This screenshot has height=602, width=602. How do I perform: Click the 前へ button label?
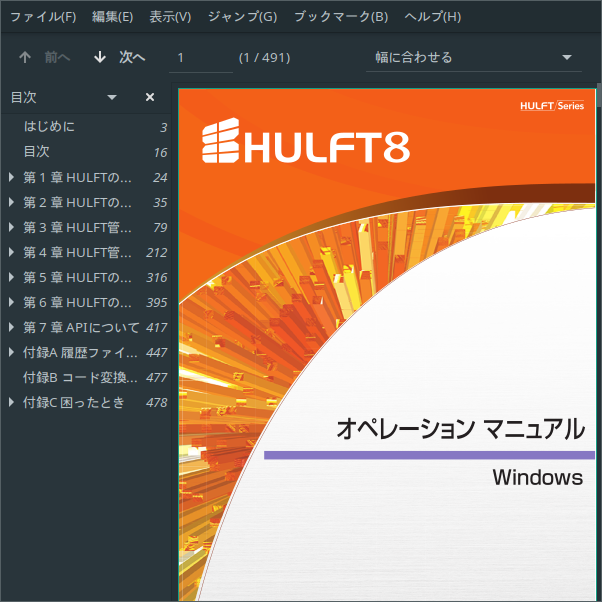coord(57,57)
